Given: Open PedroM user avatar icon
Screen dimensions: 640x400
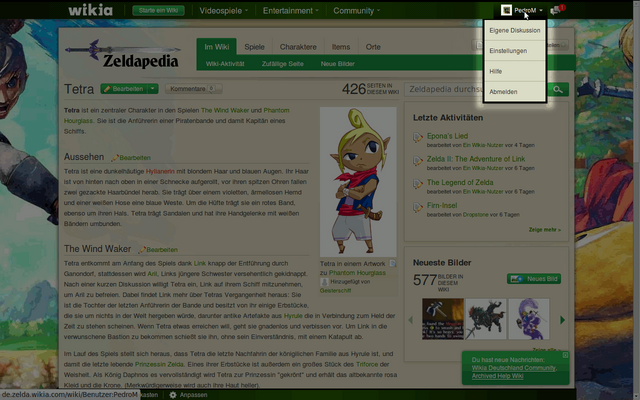Looking at the screenshot, I should click(x=506, y=10).
